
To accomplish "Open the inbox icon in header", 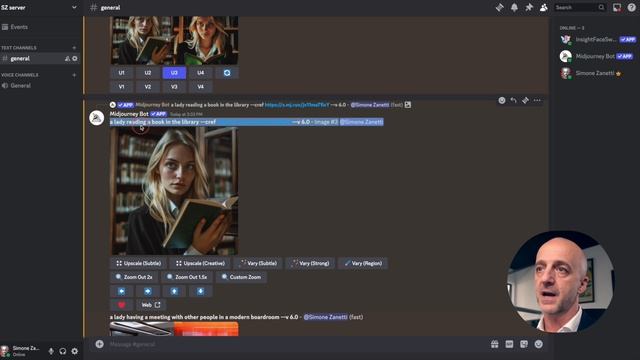I will click(617, 7).
